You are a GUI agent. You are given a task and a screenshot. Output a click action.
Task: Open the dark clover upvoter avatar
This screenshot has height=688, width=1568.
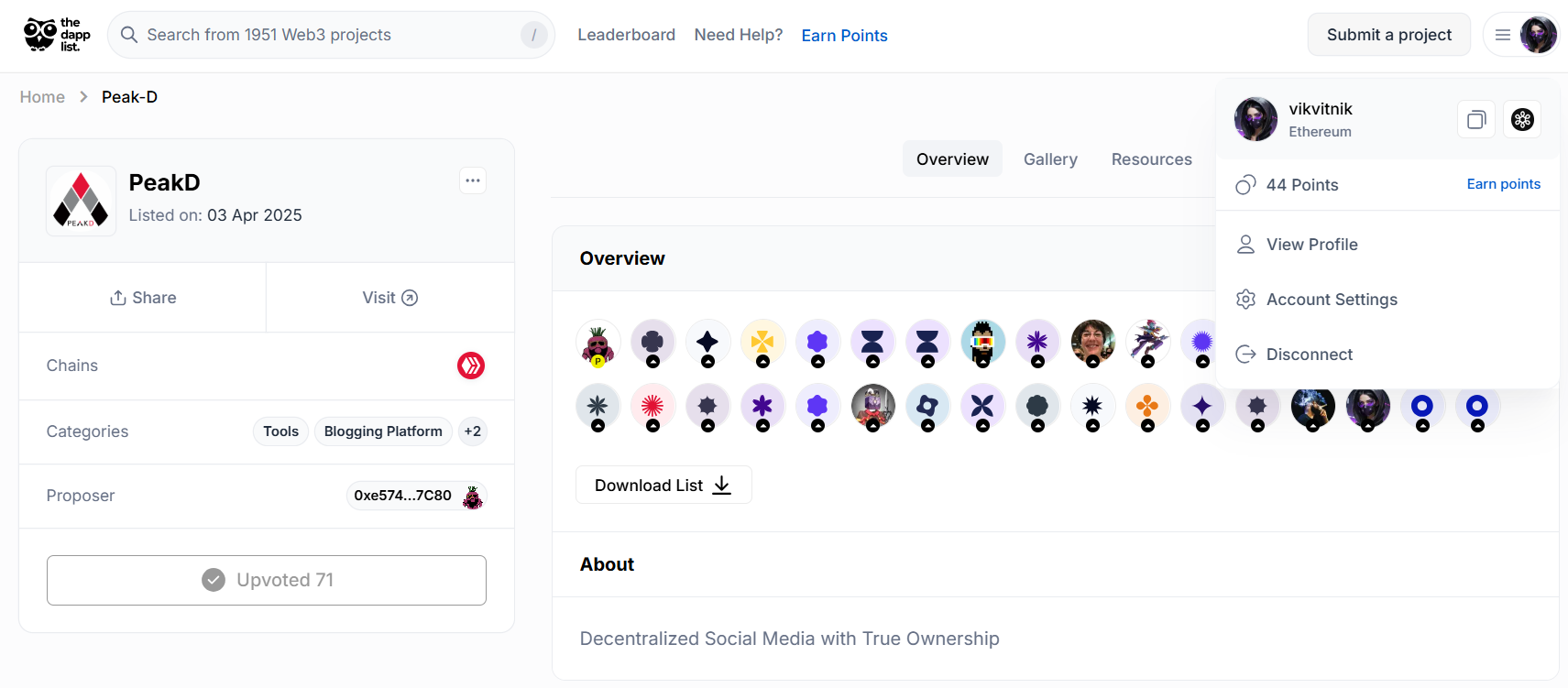[652, 343]
